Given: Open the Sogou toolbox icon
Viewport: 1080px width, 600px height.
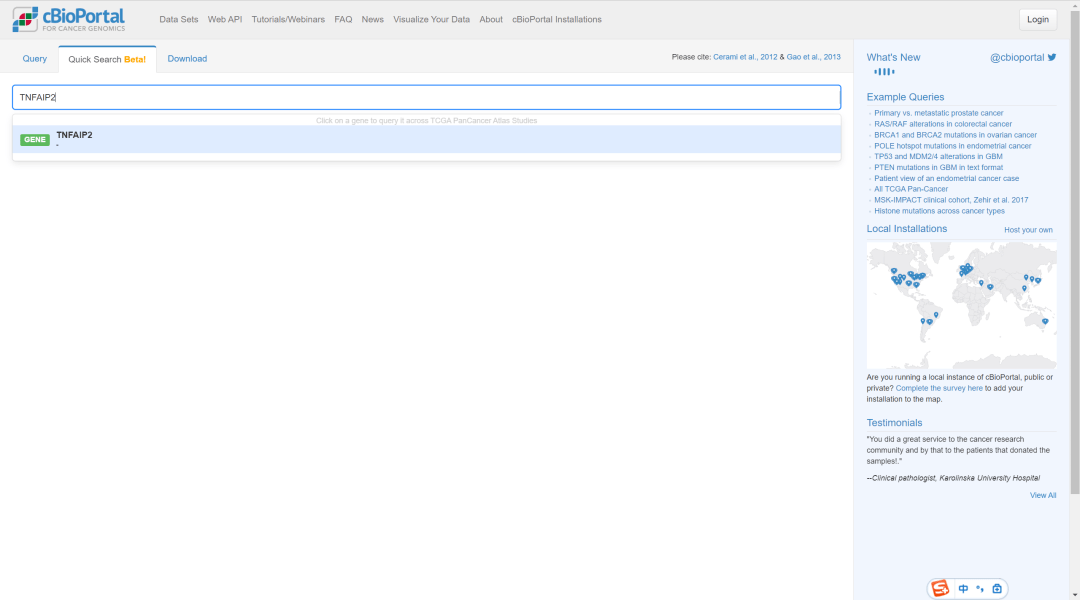Looking at the screenshot, I should tap(997, 588).
